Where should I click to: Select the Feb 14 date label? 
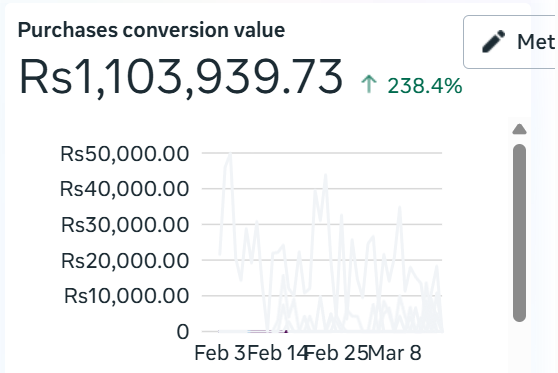(277, 353)
